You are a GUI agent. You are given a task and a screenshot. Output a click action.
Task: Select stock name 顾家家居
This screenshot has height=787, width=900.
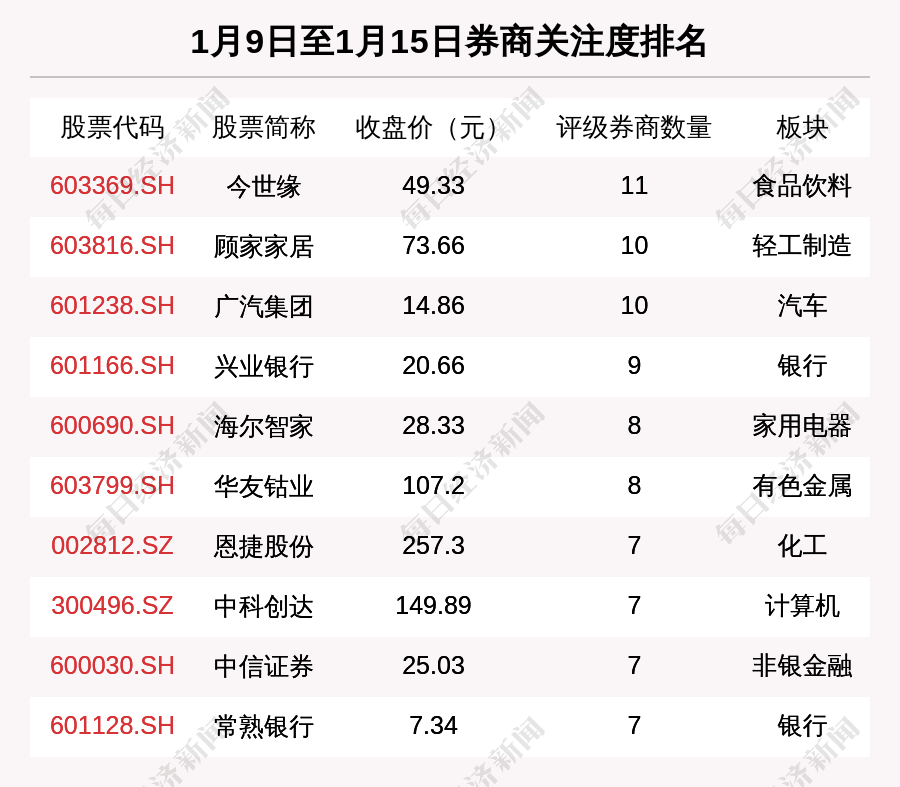tap(263, 246)
